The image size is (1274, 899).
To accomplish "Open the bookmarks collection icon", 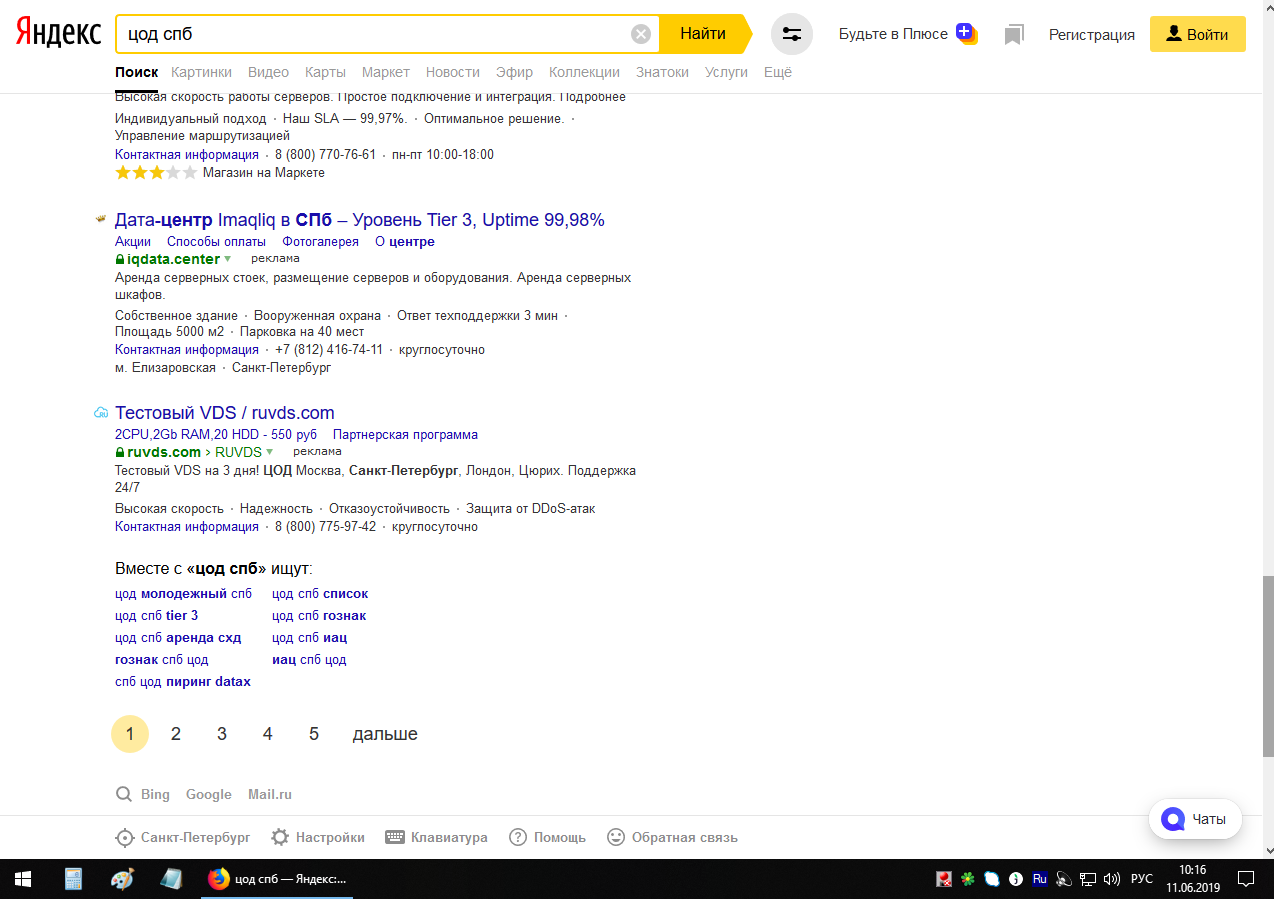I will (x=1014, y=35).
